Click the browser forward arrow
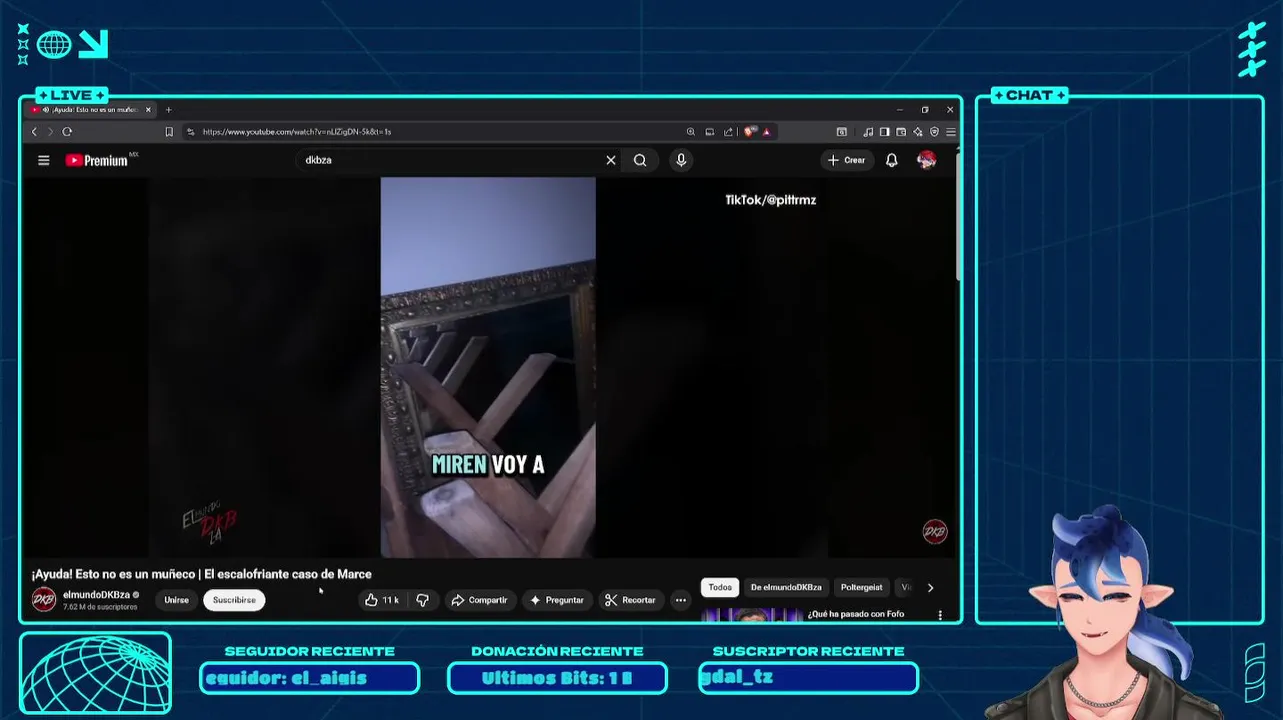 click(50, 132)
